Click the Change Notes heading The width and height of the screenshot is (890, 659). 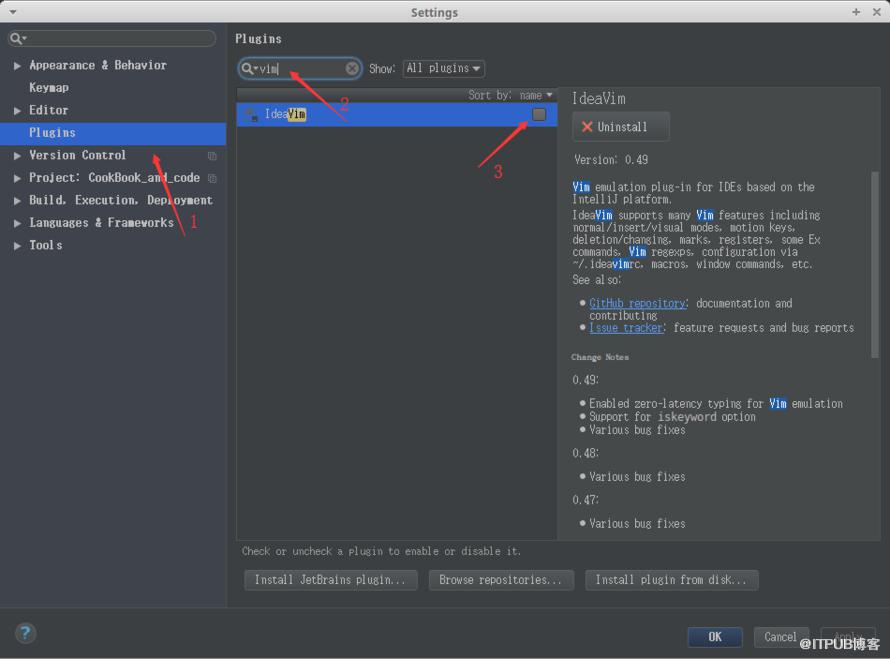[600, 357]
